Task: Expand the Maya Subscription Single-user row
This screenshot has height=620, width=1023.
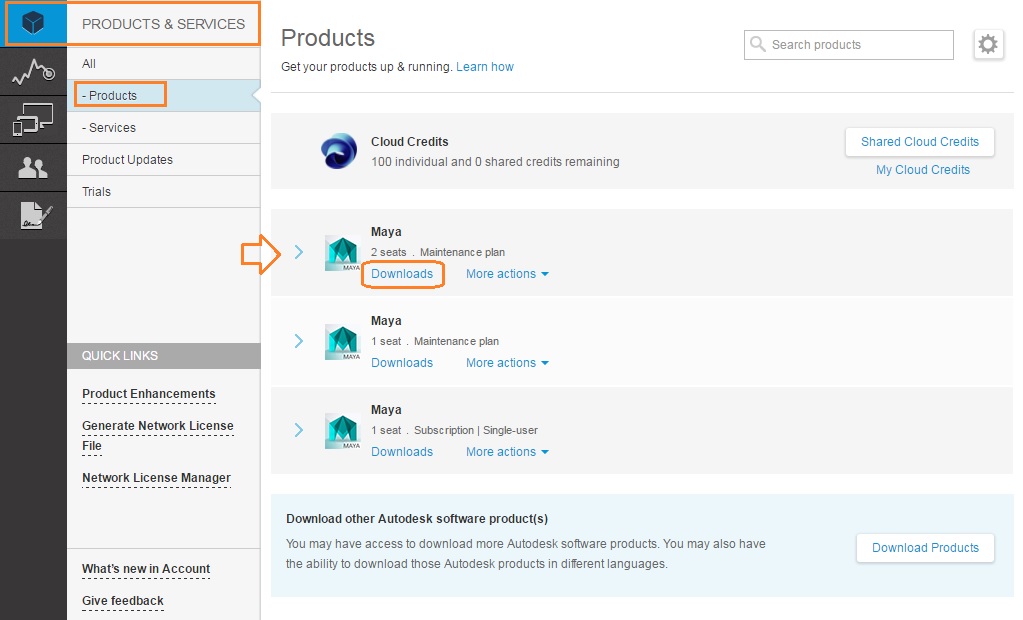Action: 299,430
